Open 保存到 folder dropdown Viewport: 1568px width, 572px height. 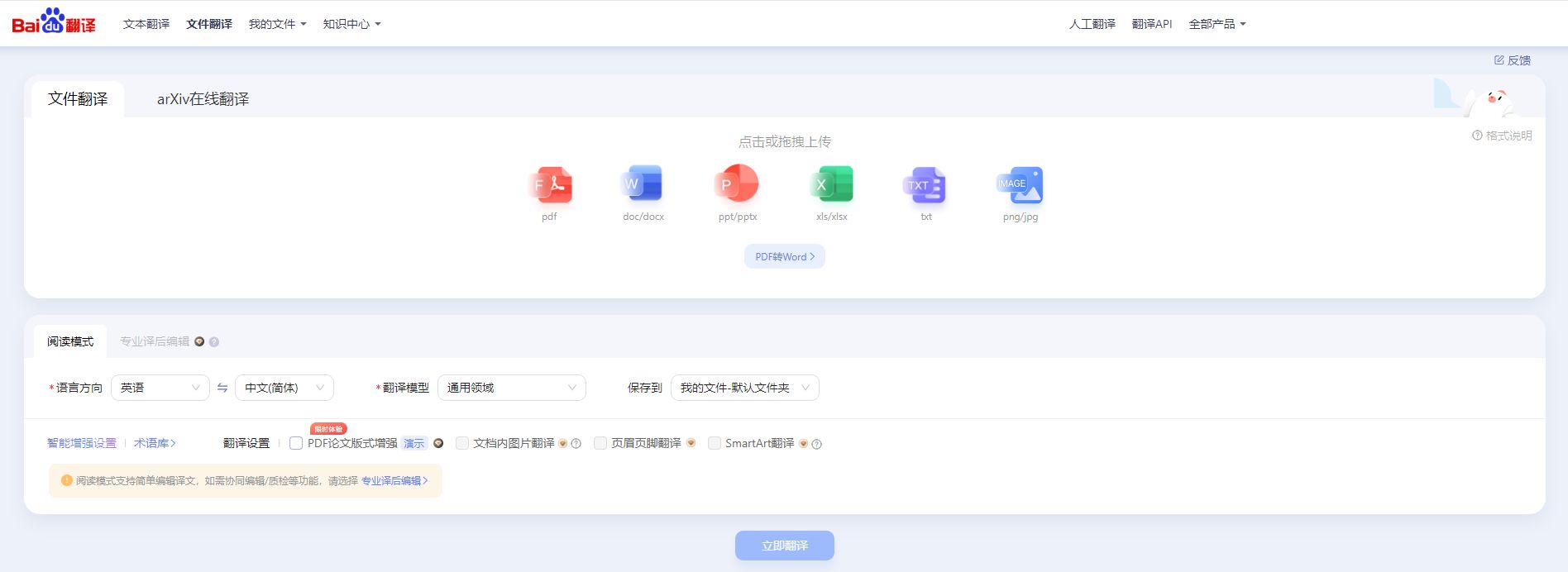tap(745, 388)
